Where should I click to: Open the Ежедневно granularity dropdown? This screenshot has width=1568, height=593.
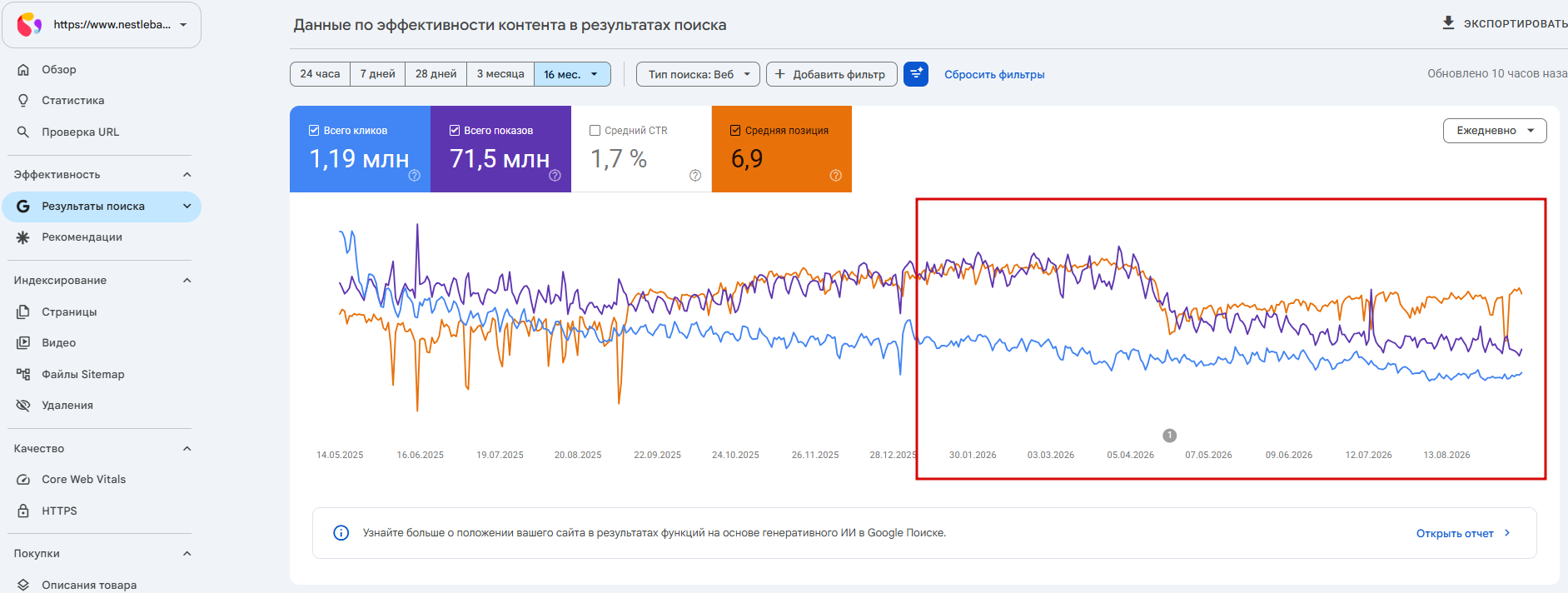[1495, 131]
